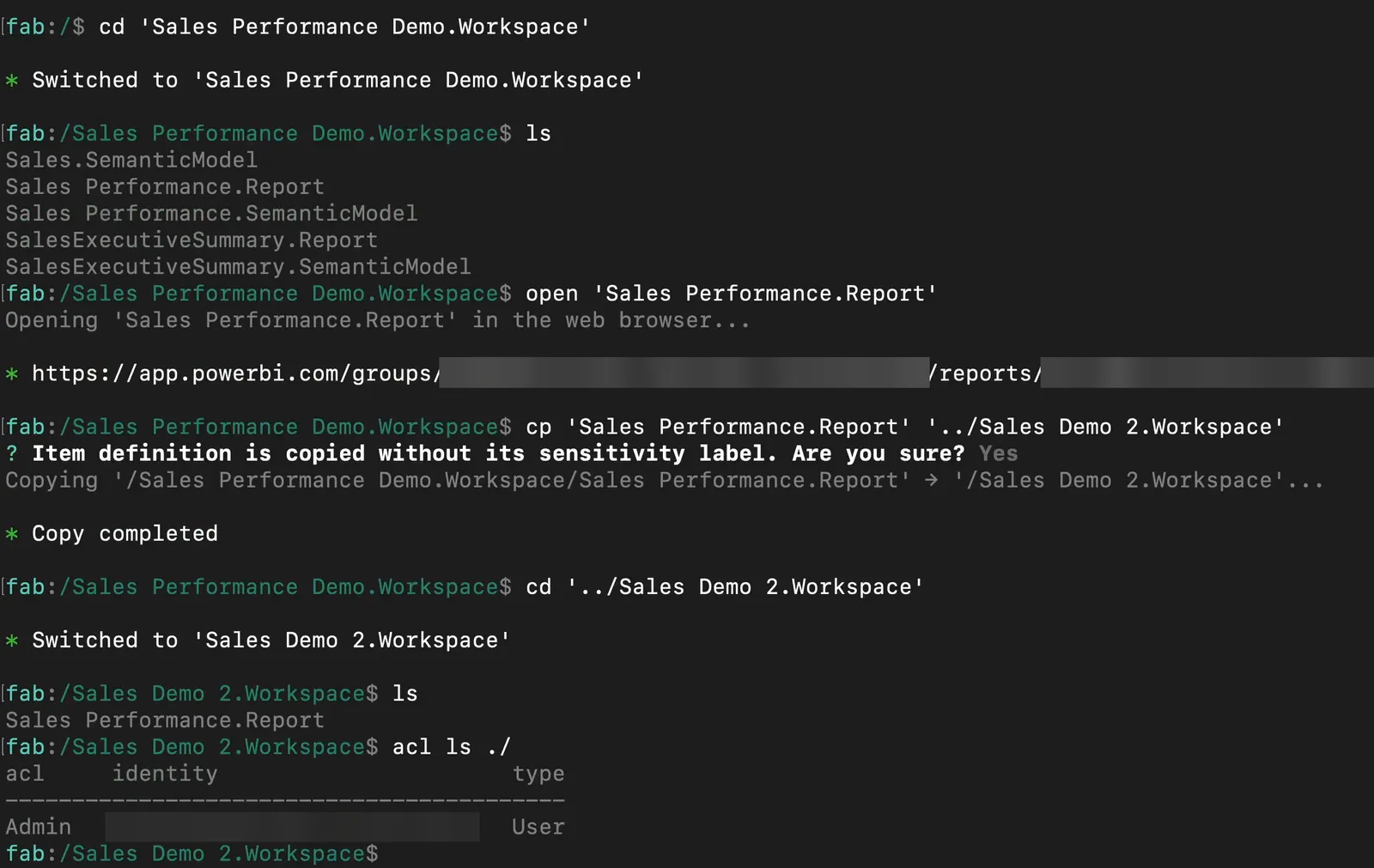Image resolution: width=1374 pixels, height=868 pixels.
Task: Click "Switched to 'Sales Demo 2.Workspace'" message
Action: tap(271, 640)
